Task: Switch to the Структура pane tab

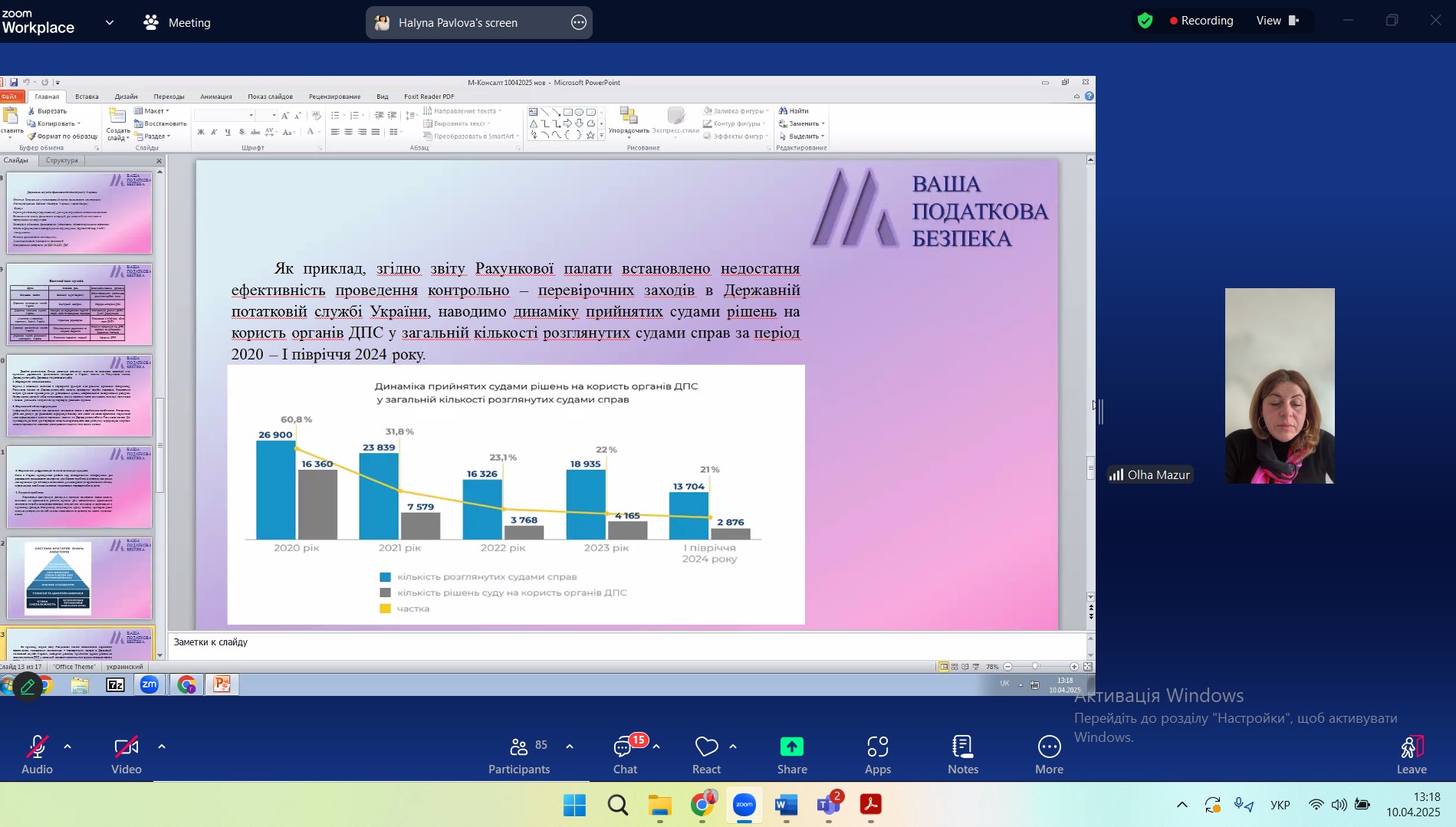Action: point(62,160)
